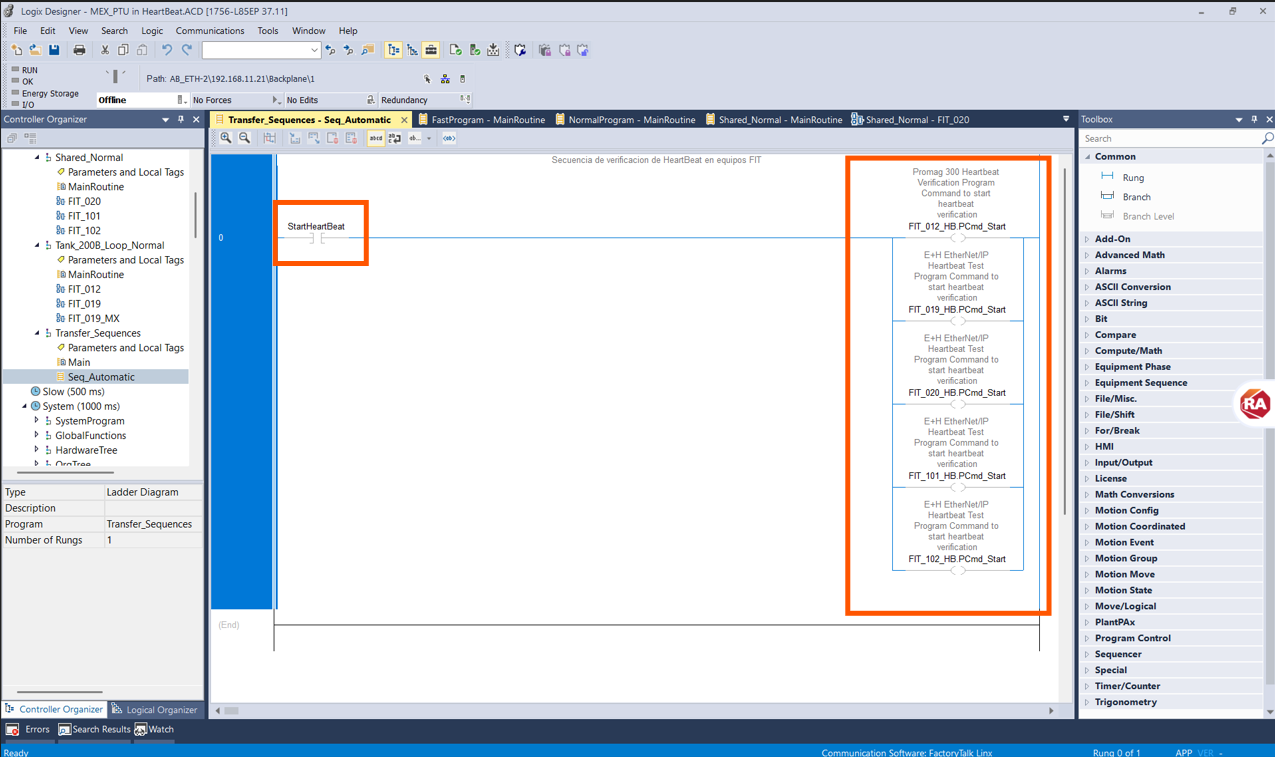Click the Redo arrow icon
1275x757 pixels.
(x=186, y=50)
